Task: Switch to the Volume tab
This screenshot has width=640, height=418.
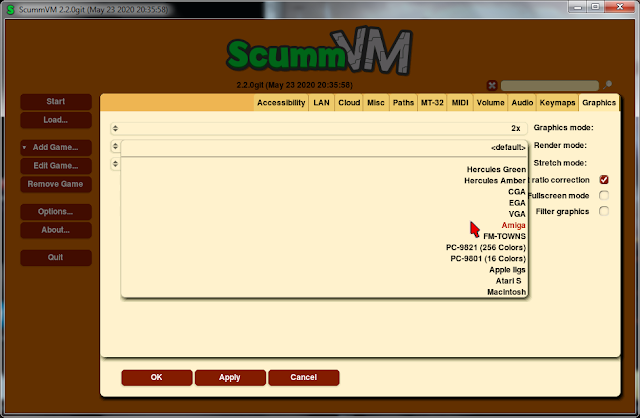Action: pos(490,102)
